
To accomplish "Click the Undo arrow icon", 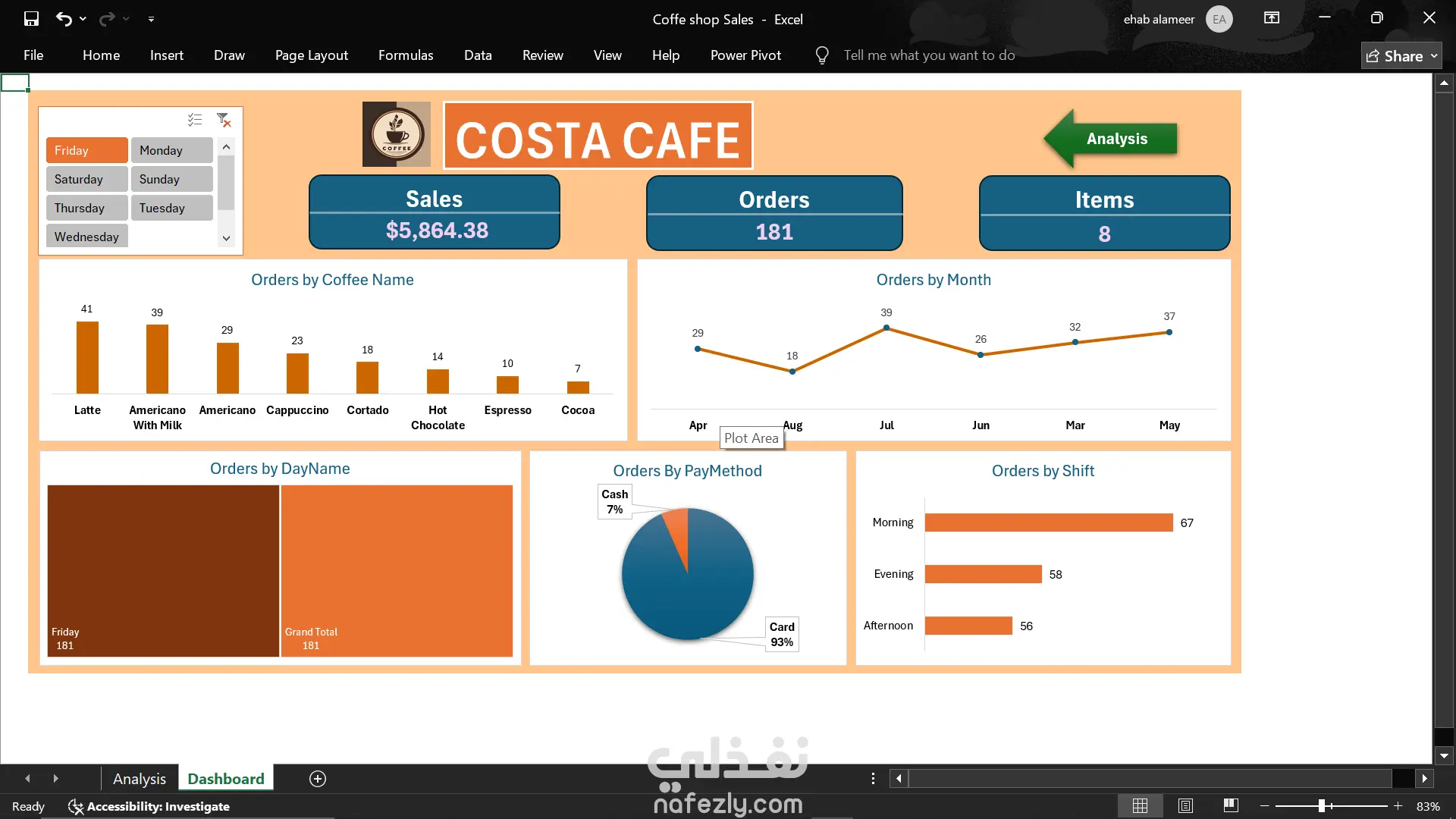I will [x=64, y=19].
